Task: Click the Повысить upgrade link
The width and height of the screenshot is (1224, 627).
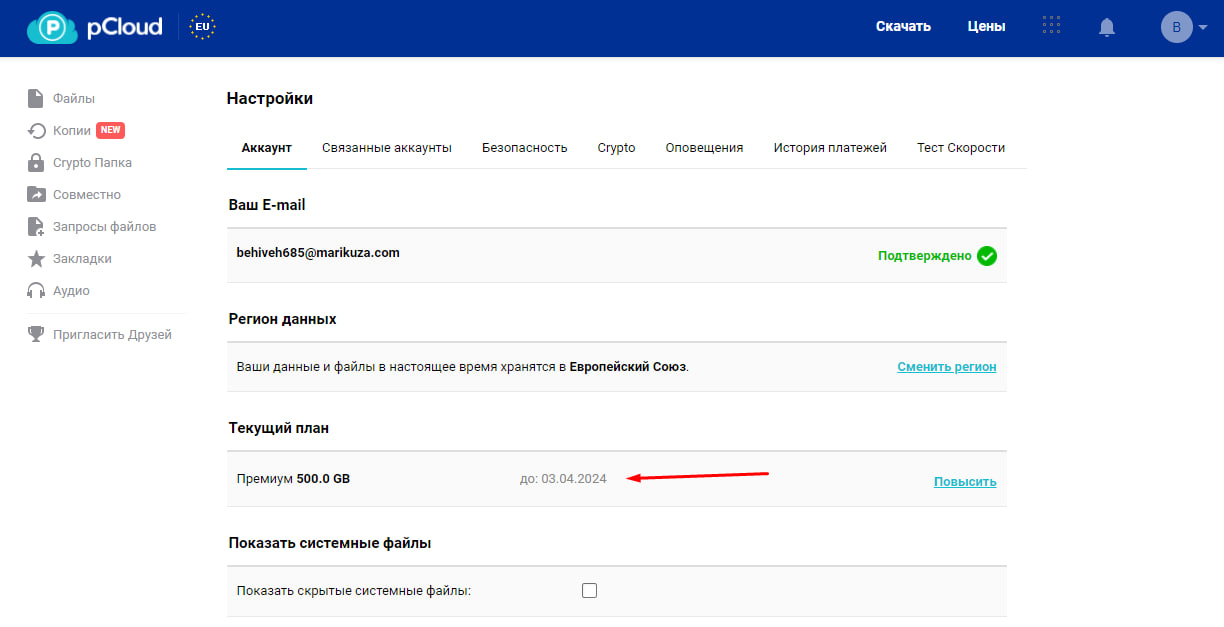Action: coord(964,482)
